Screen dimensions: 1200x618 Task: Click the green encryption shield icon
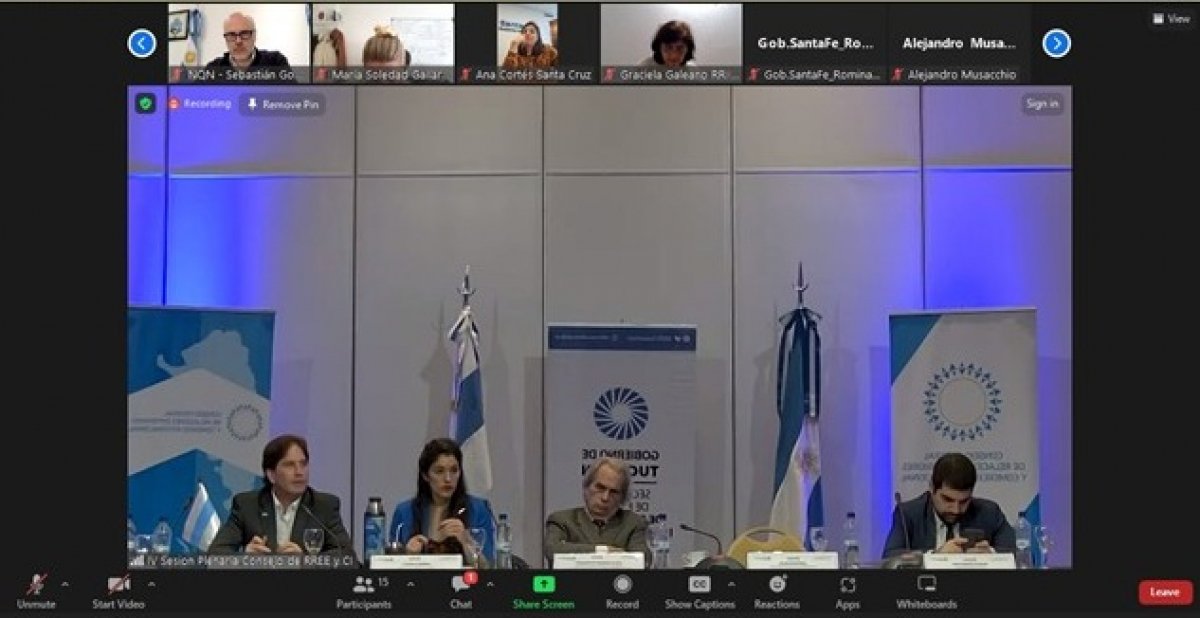[146, 104]
